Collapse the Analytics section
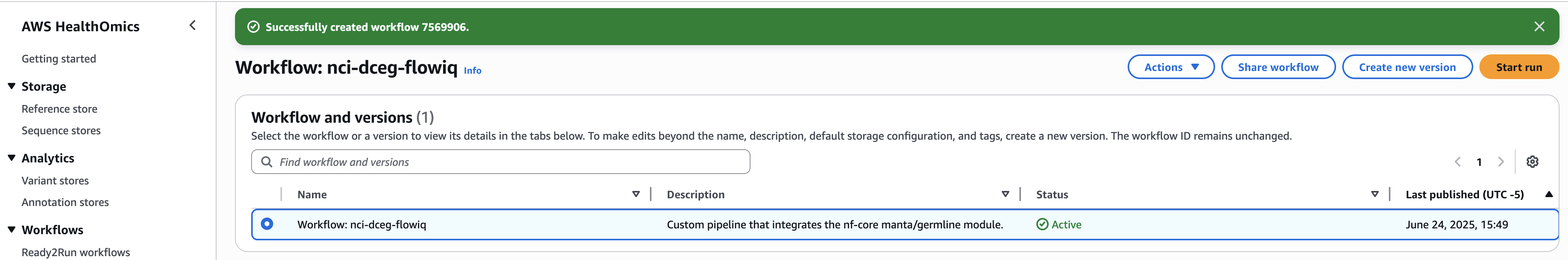The image size is (1568, 260). [x=12, y=158]
